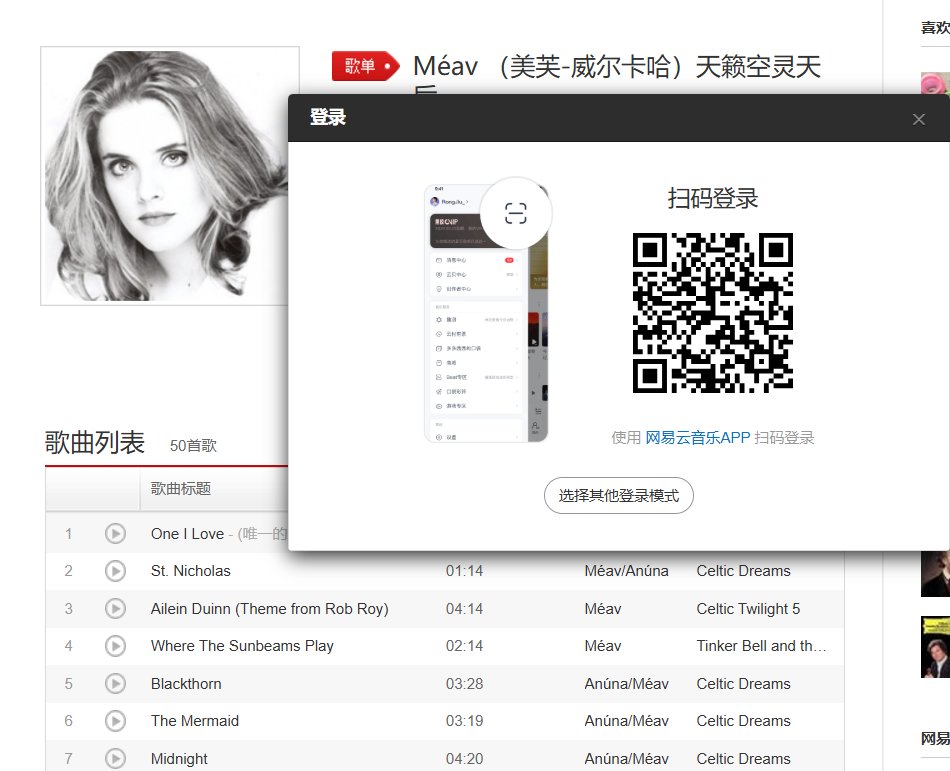
Task: Open Anúna/Méav artist for The Mermaid
Action: pyautogui.click(x=626, y=721)
